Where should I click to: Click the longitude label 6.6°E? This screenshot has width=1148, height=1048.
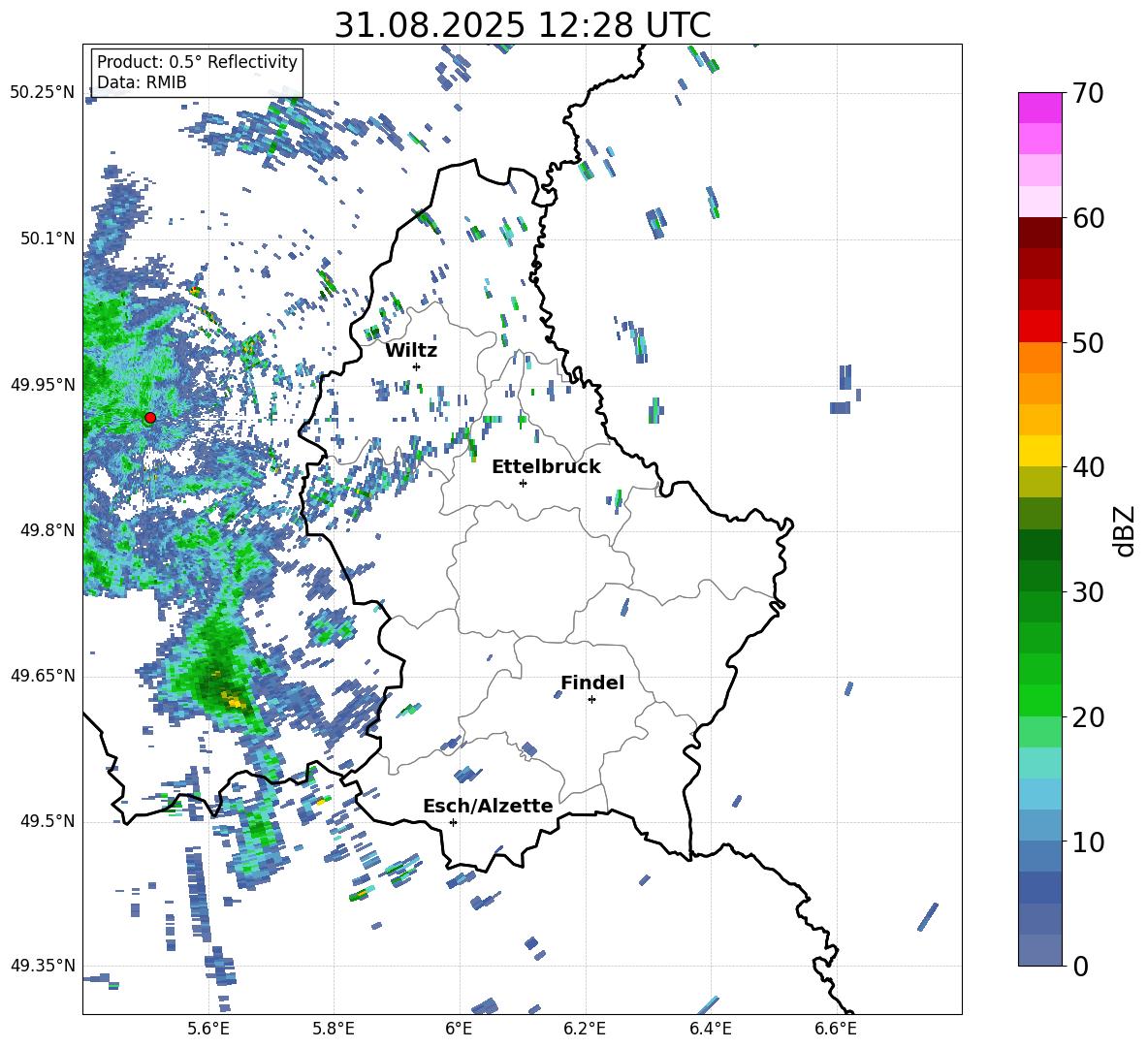click(836, 1029)
